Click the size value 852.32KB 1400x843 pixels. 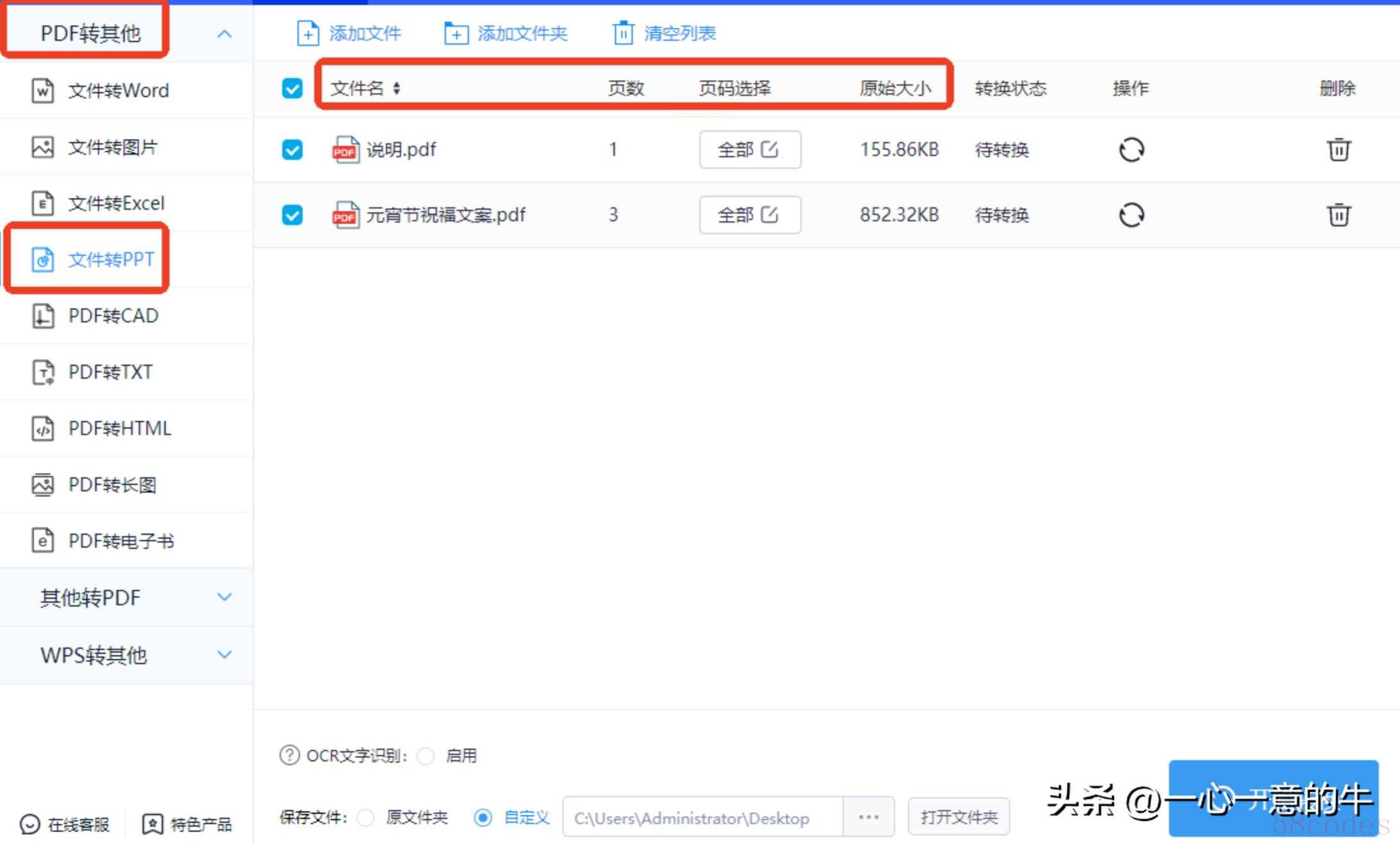[899, 215]
